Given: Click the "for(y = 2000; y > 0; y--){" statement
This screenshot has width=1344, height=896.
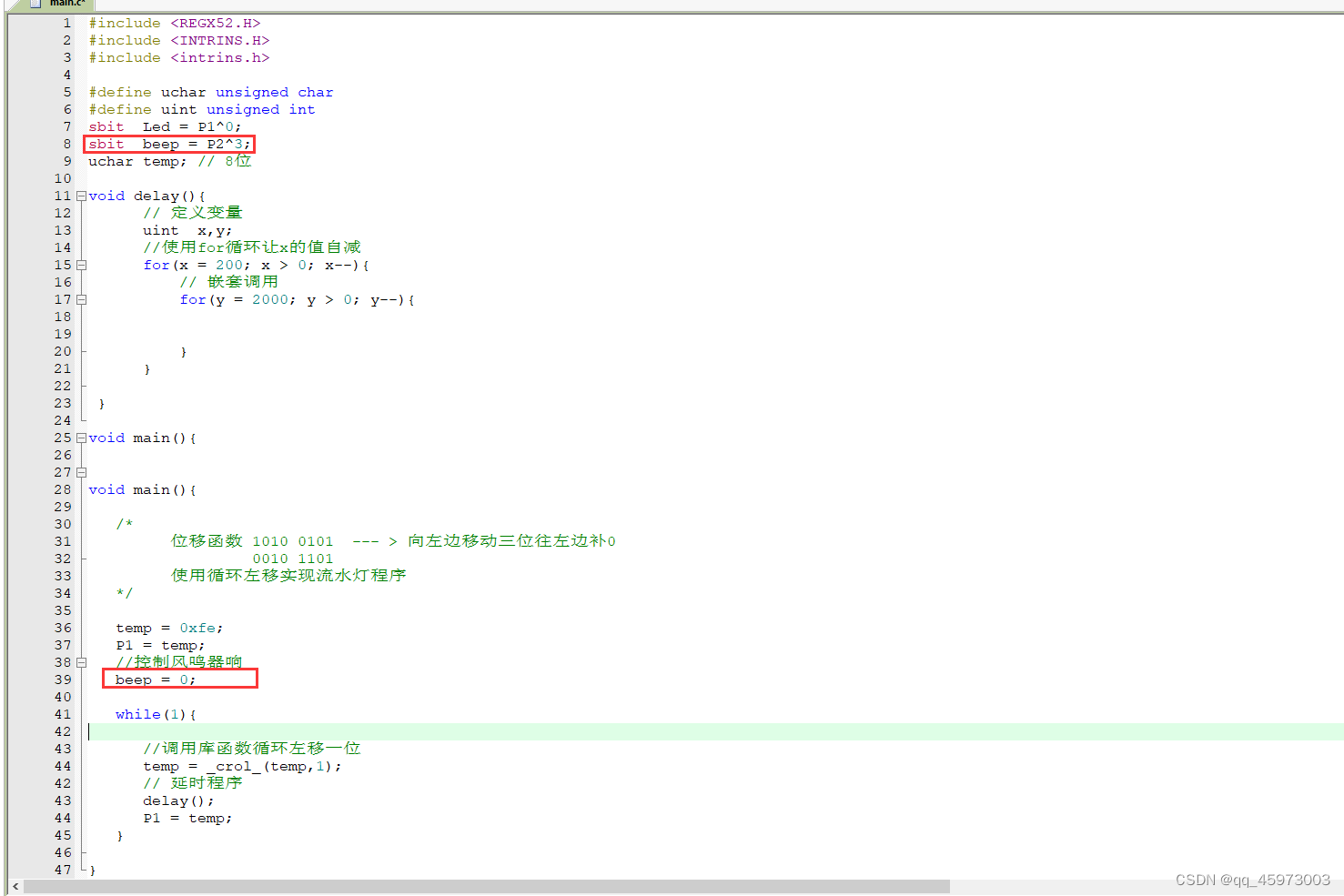Looking at the screenshot, I should (x=298, y=299).
